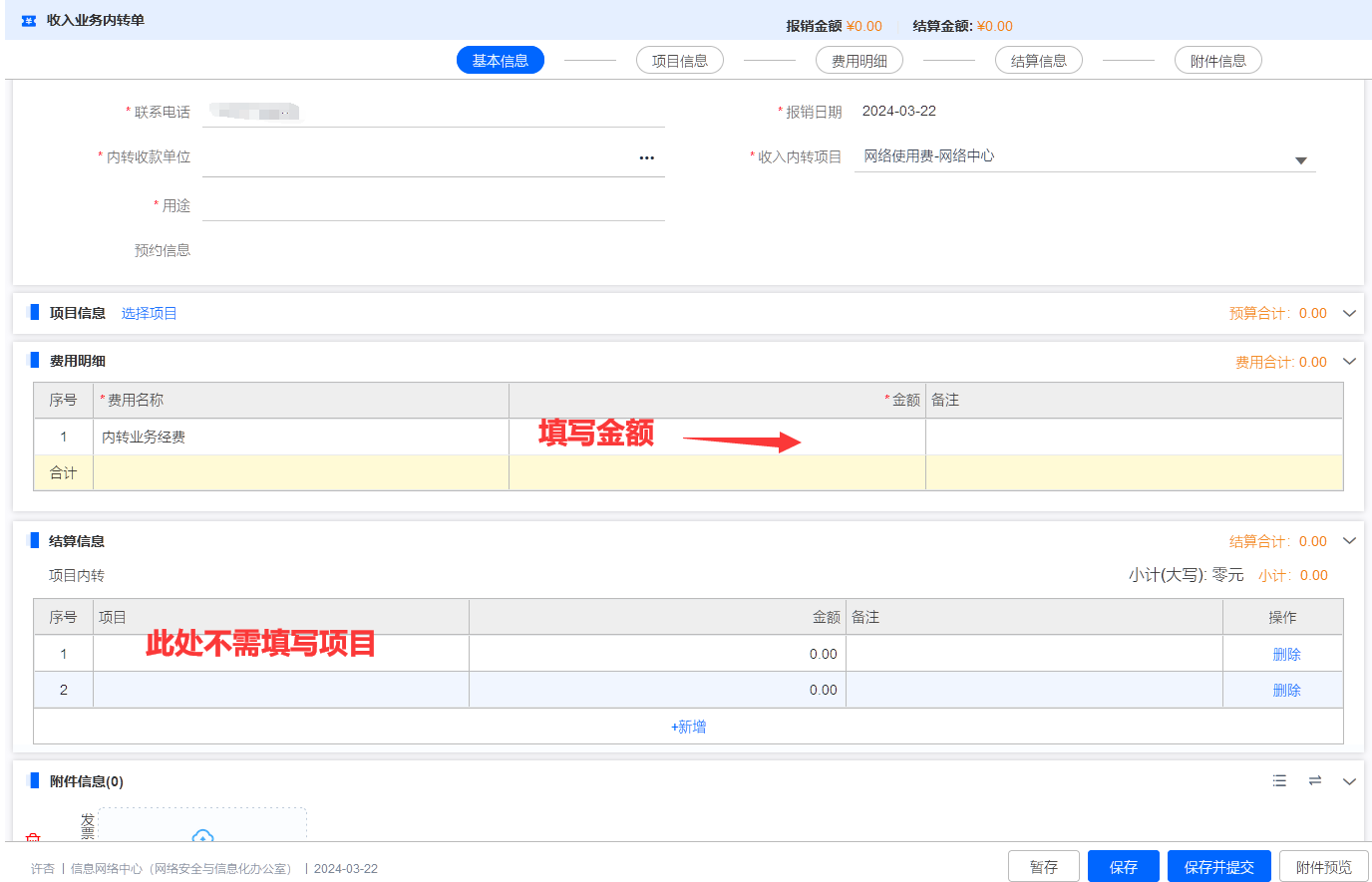This screenshot has height=882, width=1372.
Task: Click the list view icon in 附件信息
Action: click(1279, 781)
